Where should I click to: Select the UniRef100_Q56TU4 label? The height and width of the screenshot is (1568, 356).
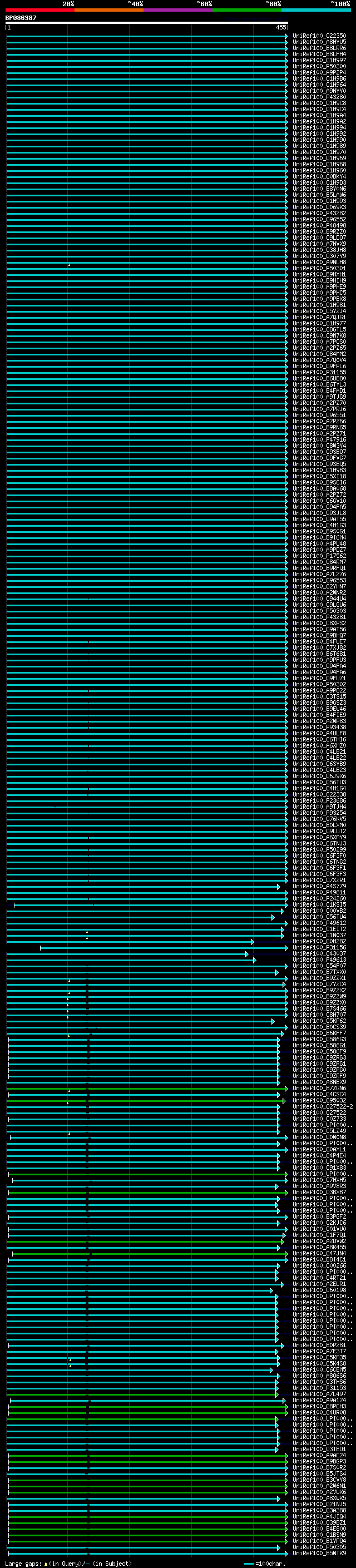(319, 917)
